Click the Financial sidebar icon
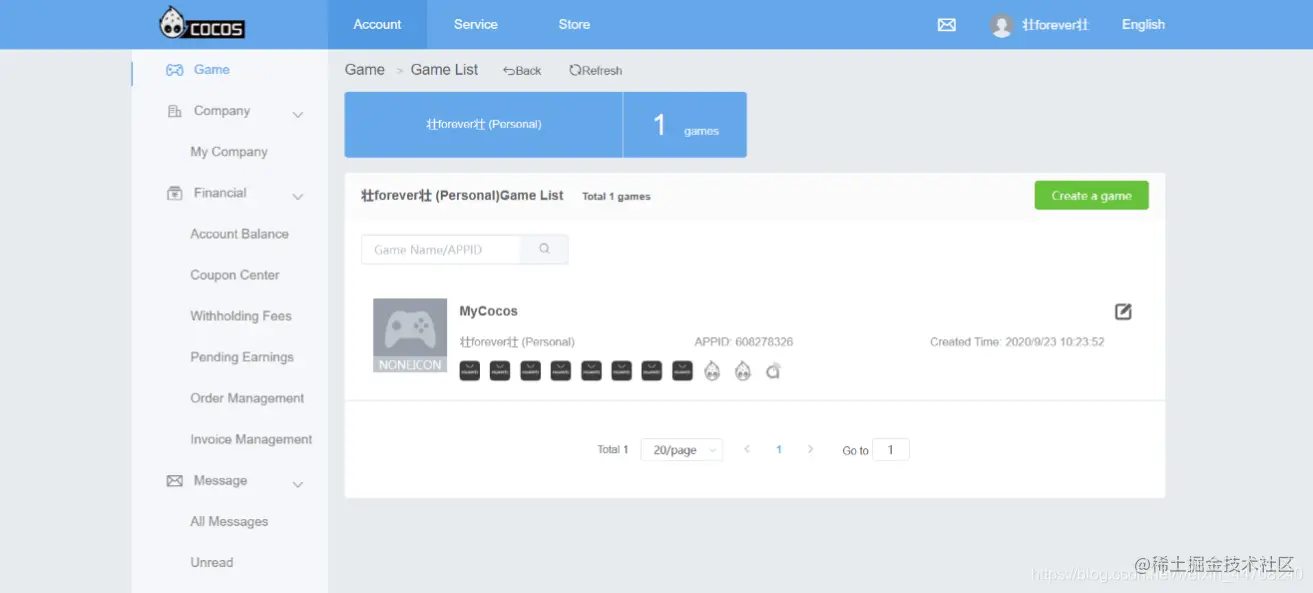Image resolution: width=1313 pixels, height=593 pixels. point(174,193)
